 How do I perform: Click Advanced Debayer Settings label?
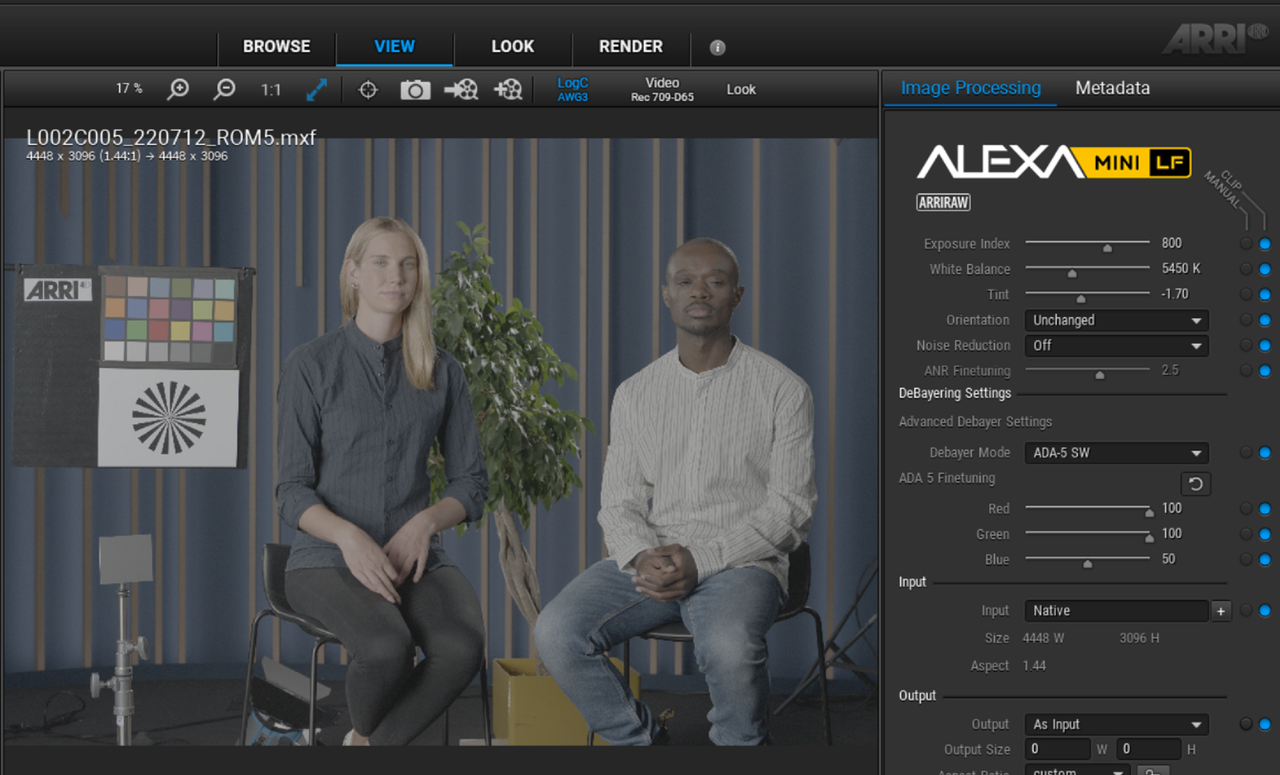(x=975, y=422)
